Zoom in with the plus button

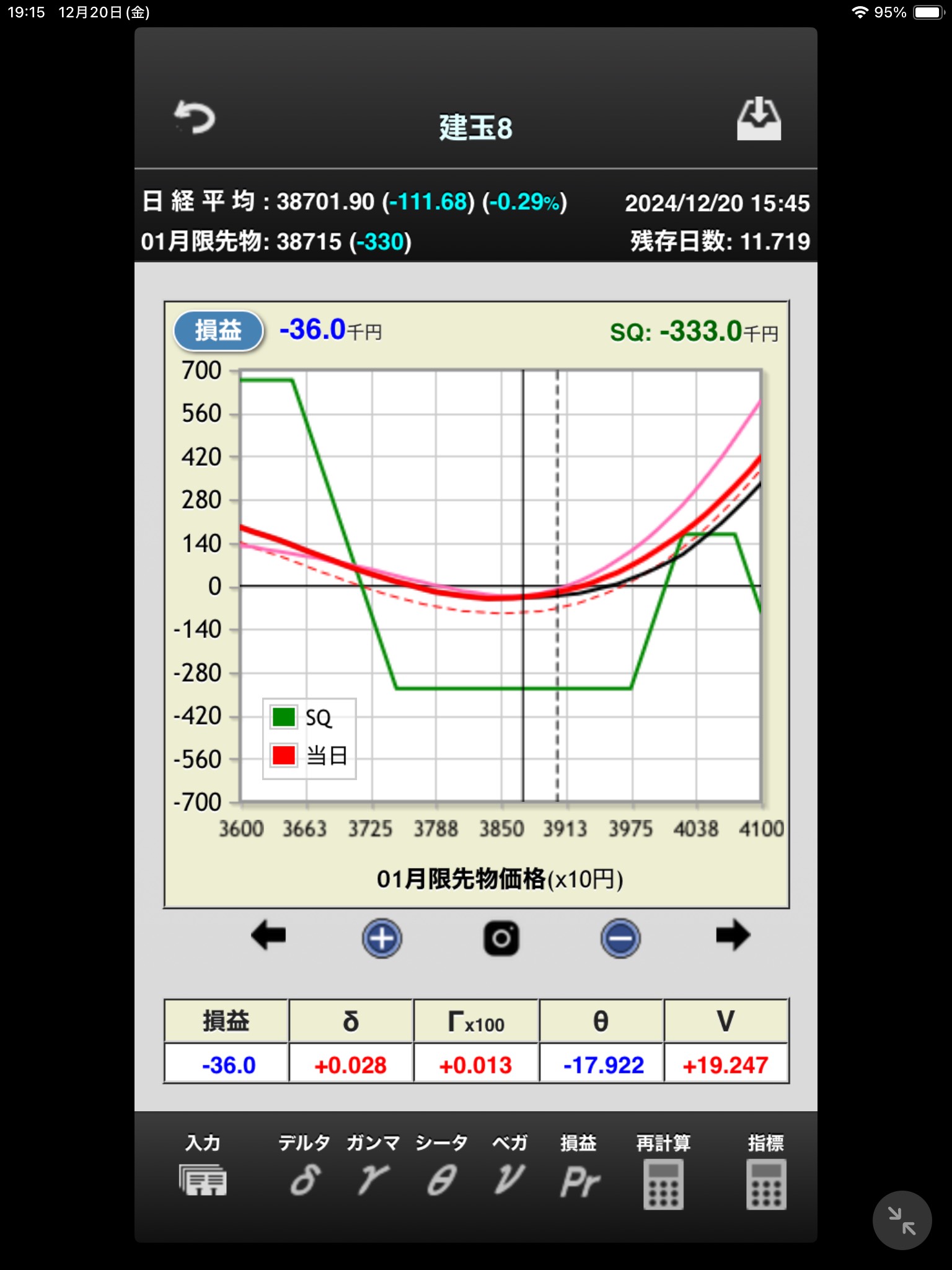(382, 938)
